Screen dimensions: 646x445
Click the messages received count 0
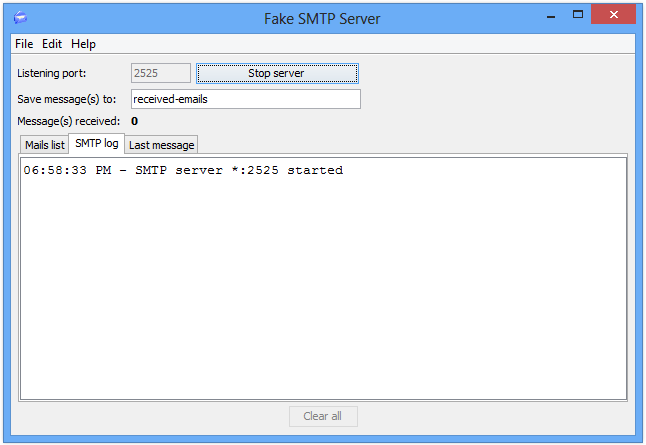134,121
